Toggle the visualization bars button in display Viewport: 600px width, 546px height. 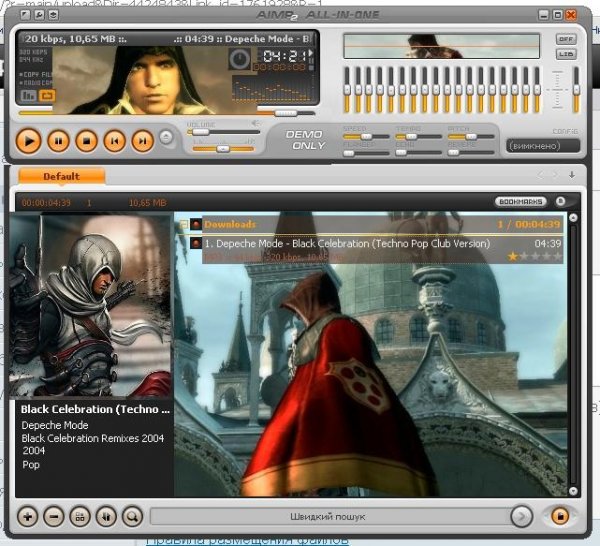(28, 95)
